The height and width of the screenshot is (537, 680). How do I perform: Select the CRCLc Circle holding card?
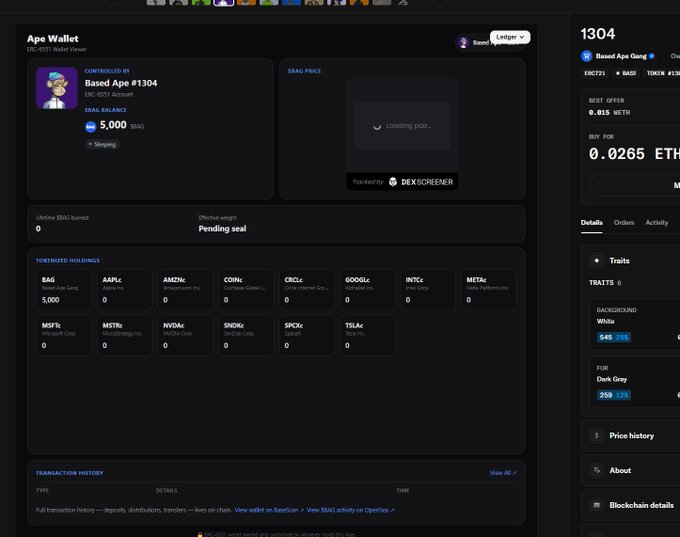click(x=307, y=290)
